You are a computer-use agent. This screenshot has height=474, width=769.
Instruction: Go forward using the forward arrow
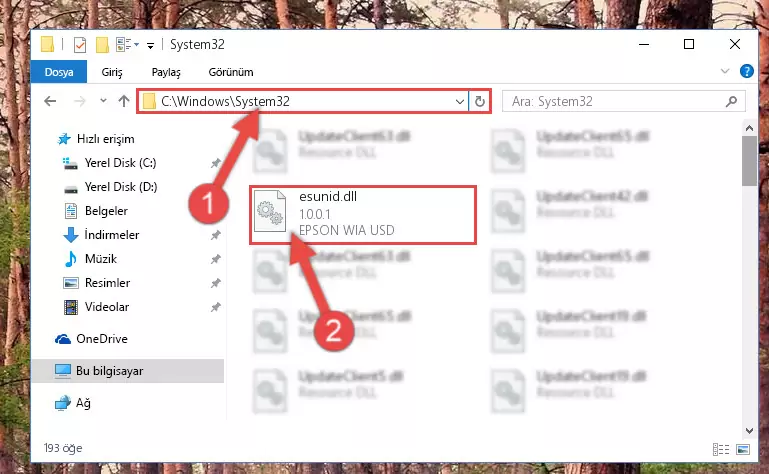79,102
